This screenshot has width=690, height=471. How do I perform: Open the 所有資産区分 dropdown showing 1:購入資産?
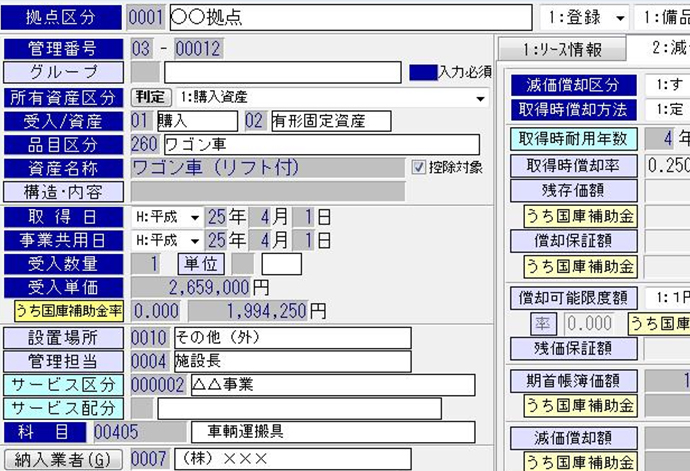(x=480, y=98)
